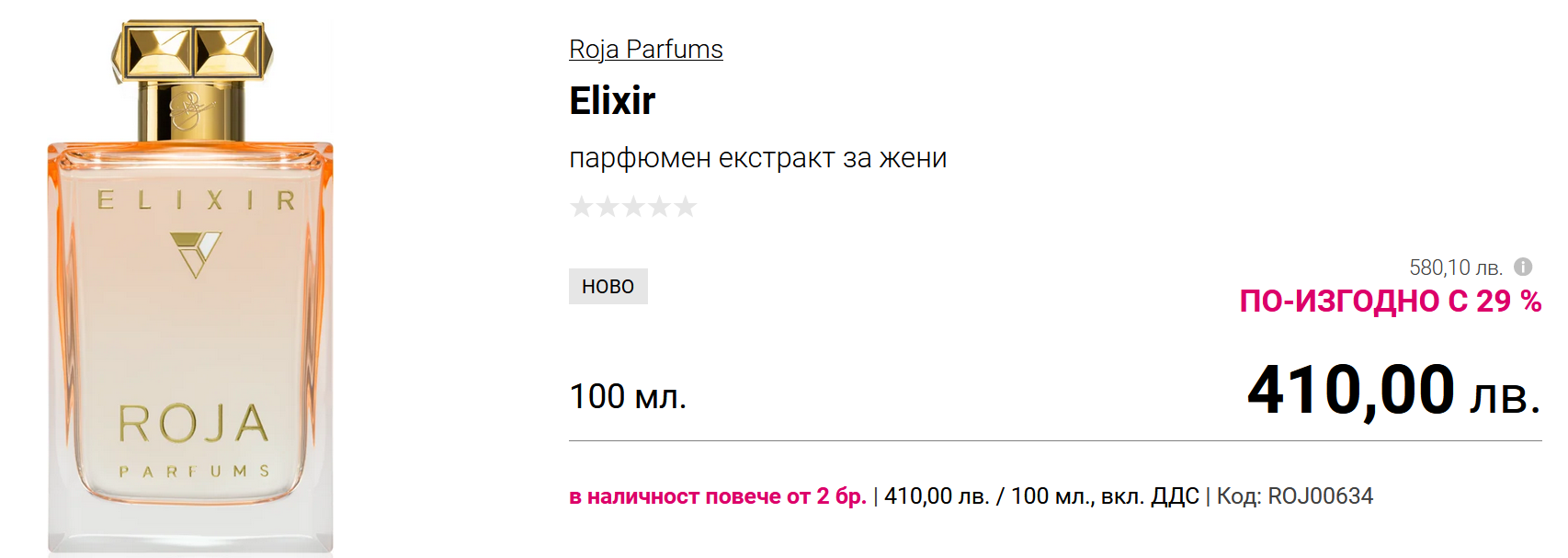The height and width of the screenshot is (558, 1568).
Task: Give a five-star rating
Action: coord(686,206)
